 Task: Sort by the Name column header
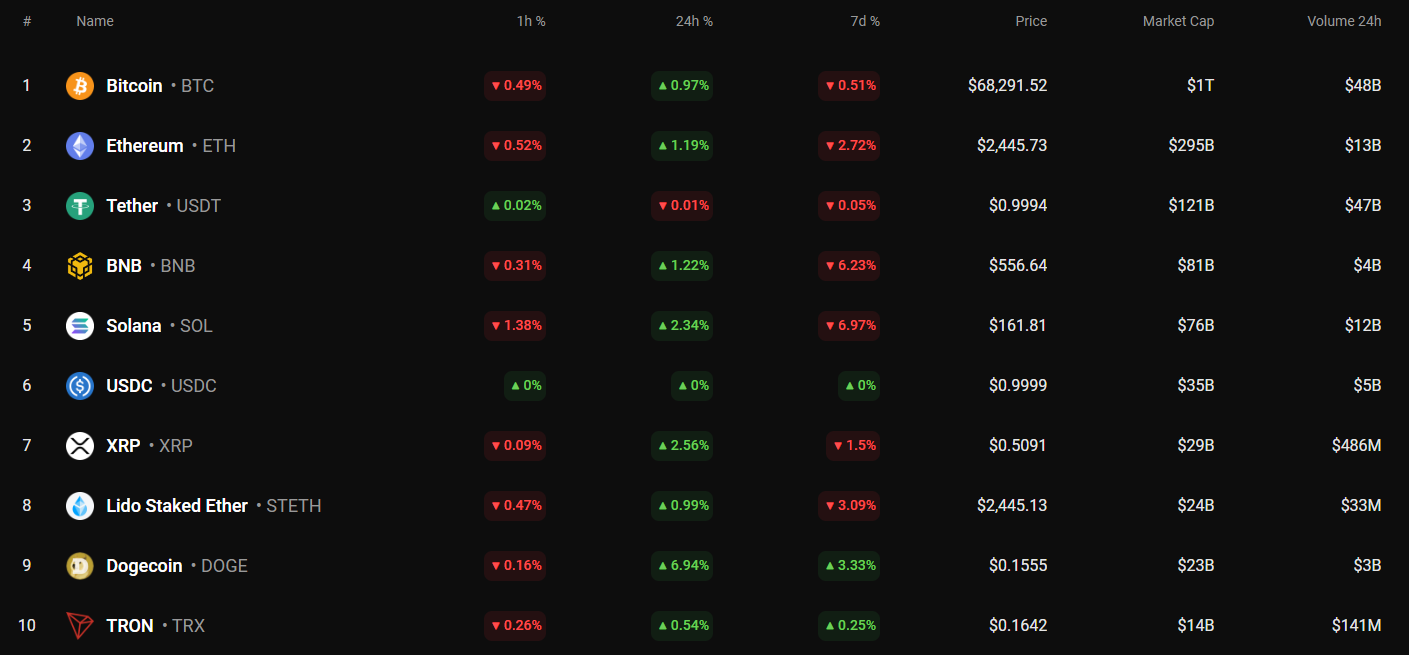point(95,21)
